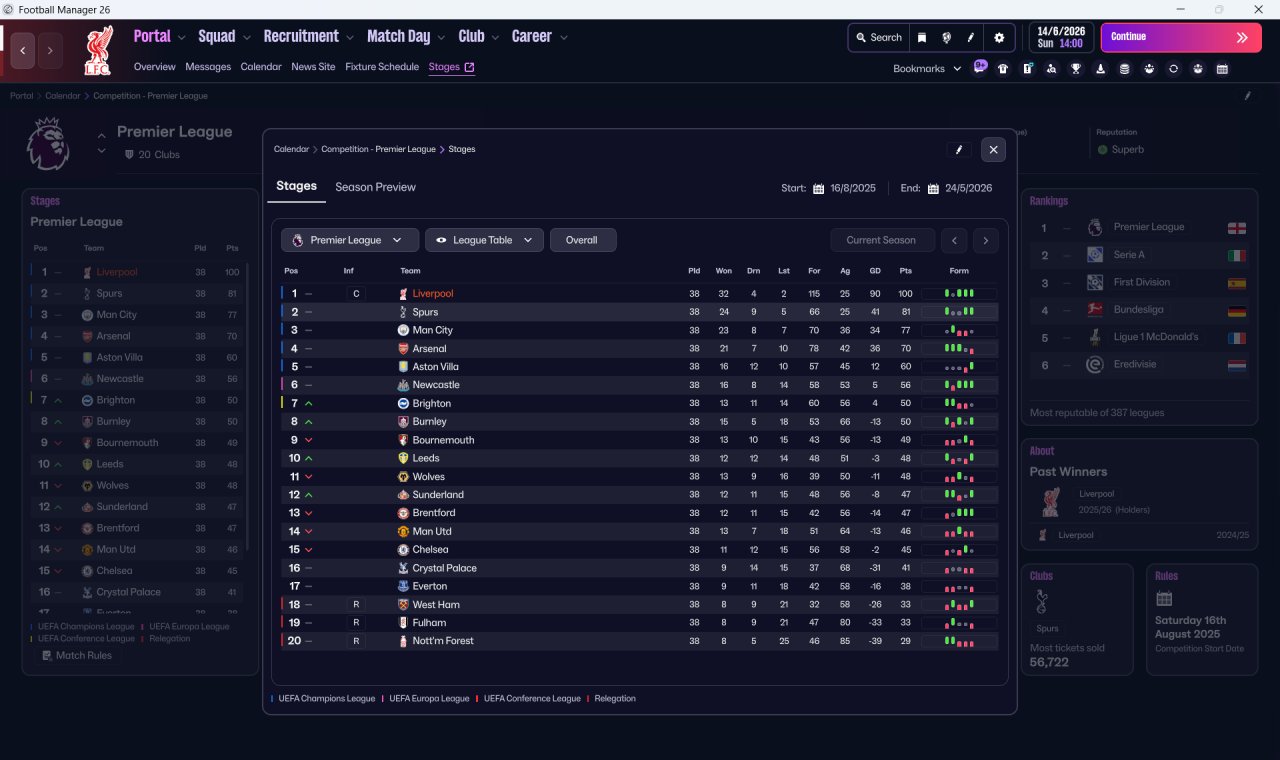This screenshot has height=760, width=1280.
Task: Open the training cone bookmark icon
Action: [x=1100, y=69]
